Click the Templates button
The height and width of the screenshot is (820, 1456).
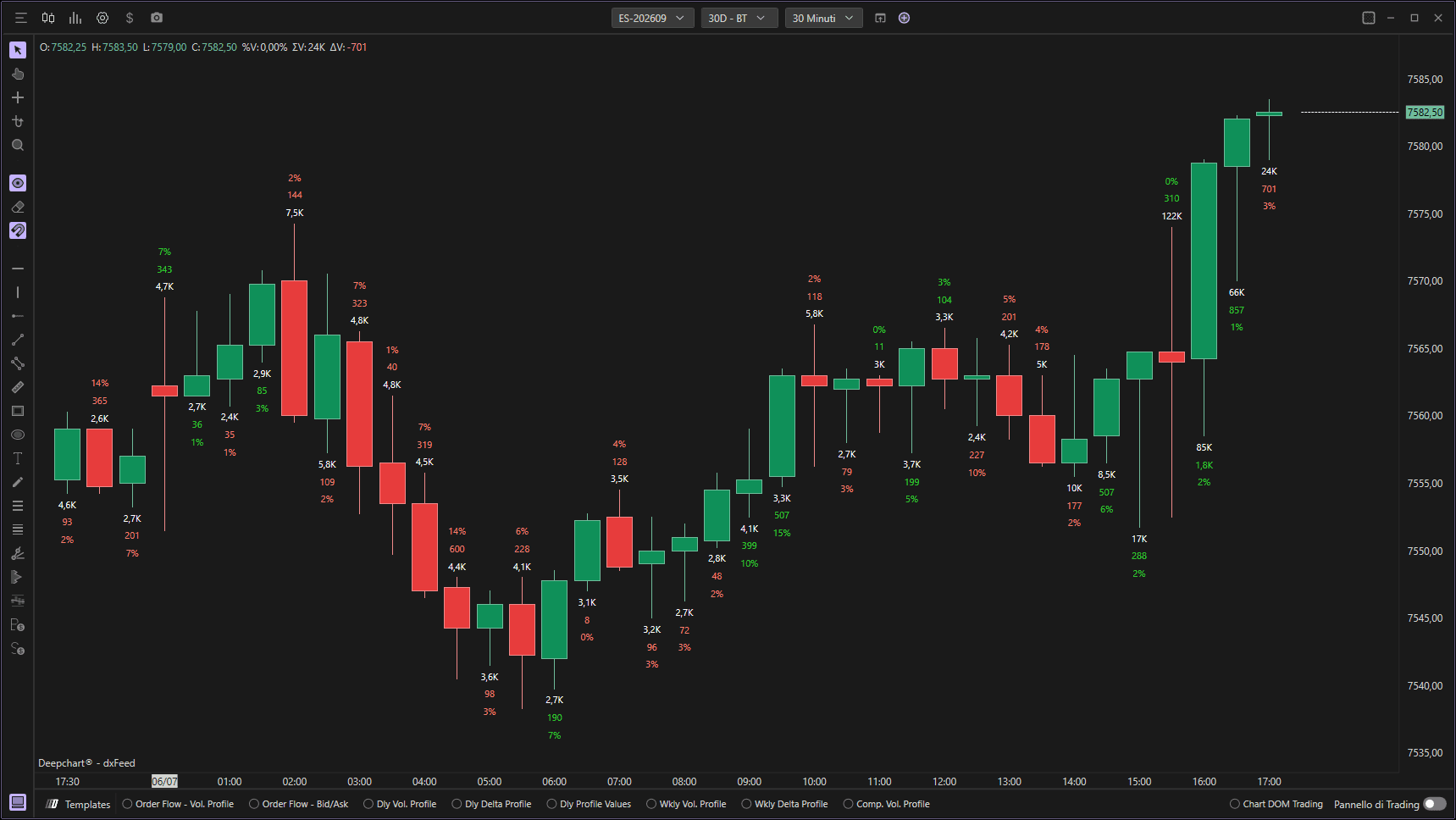click(x=79, y=804)
